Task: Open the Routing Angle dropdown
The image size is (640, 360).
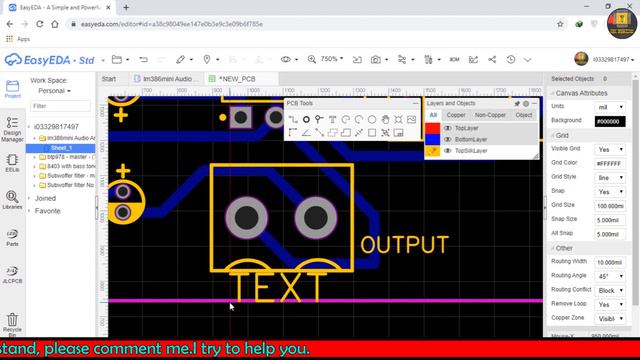Action: coord(610,276)
